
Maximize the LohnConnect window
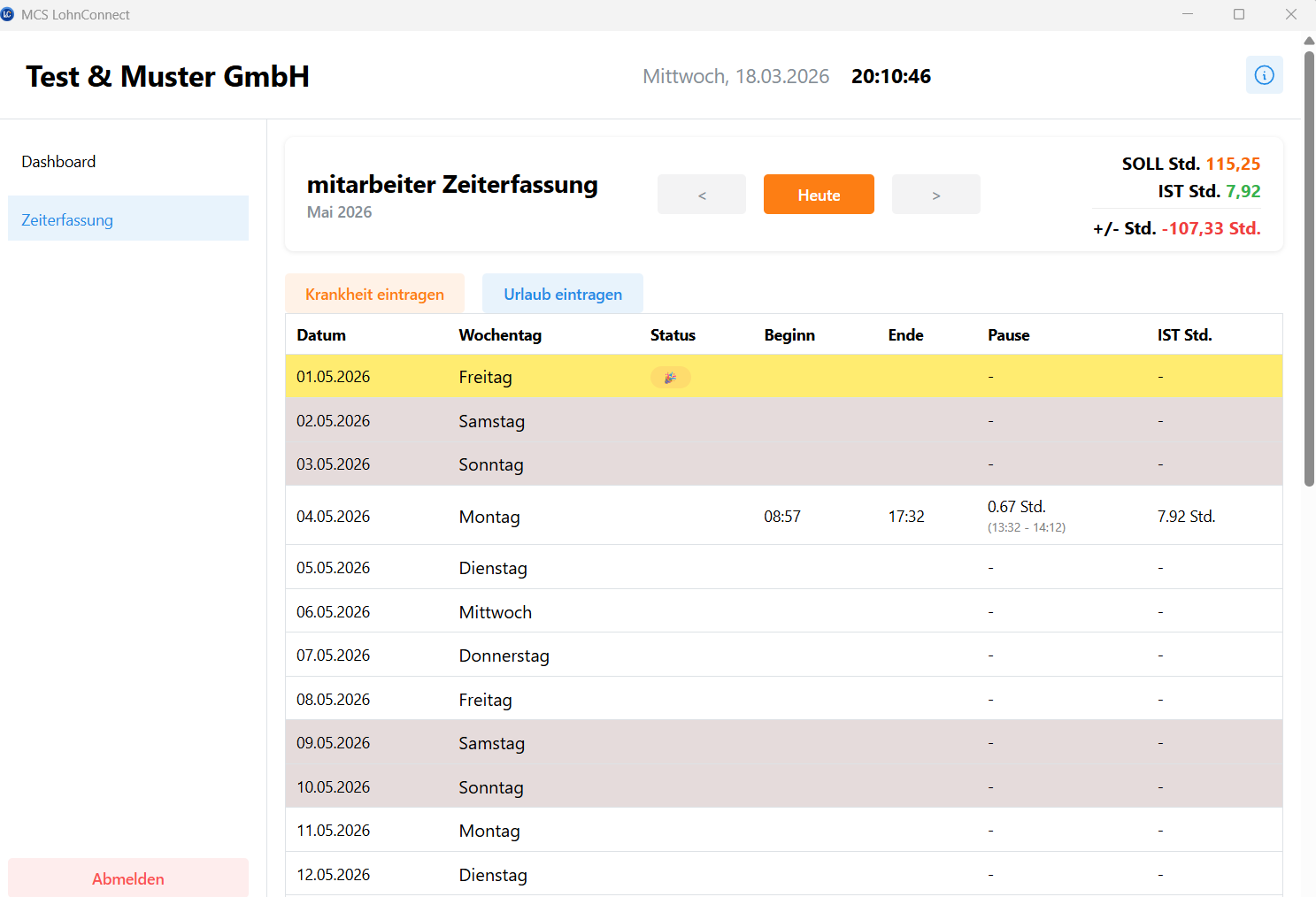[x=1239, y=14]
